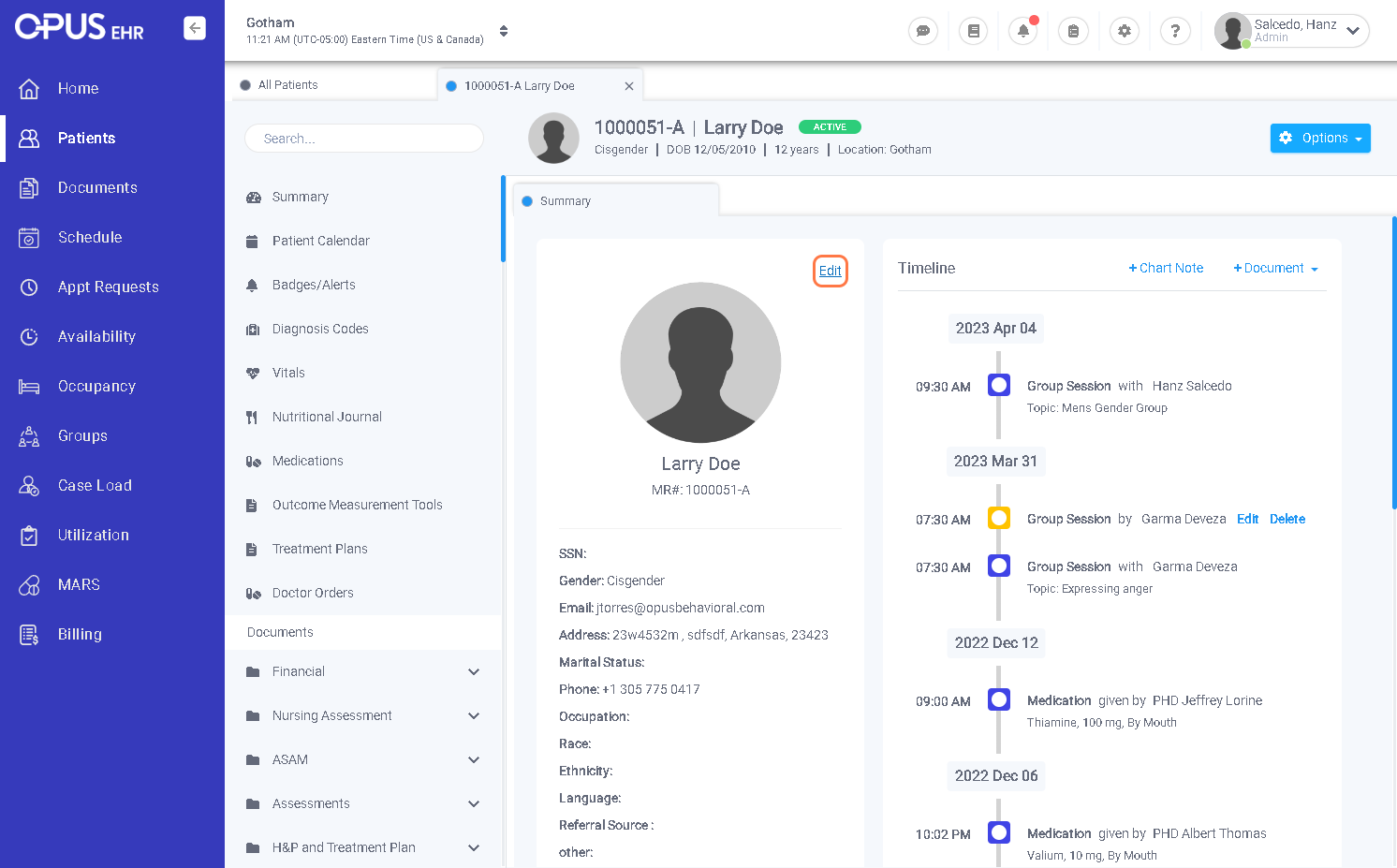
Task: Click the patient email jtorres@opusbehavioral.com
Action: [681, 608]
